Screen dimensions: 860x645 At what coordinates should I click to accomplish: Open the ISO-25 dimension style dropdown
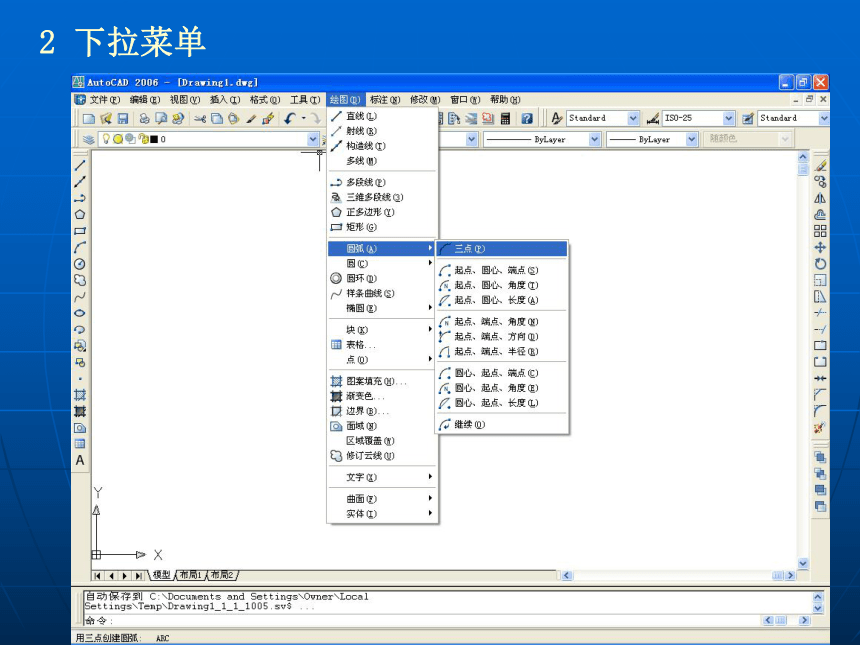[x=728, y=118]
